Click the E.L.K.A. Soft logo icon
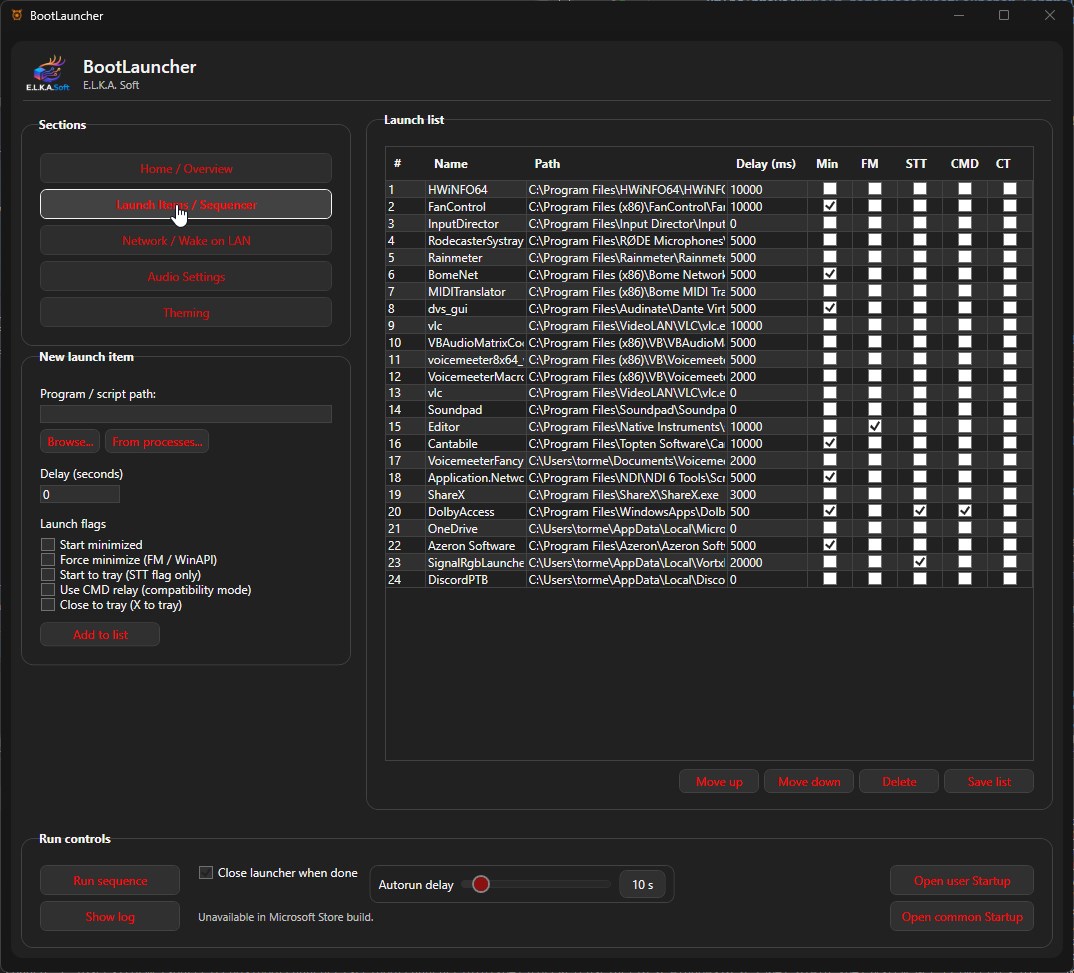Image resolution: width=1074 pixels, height=973 pixels. [48, 73]
